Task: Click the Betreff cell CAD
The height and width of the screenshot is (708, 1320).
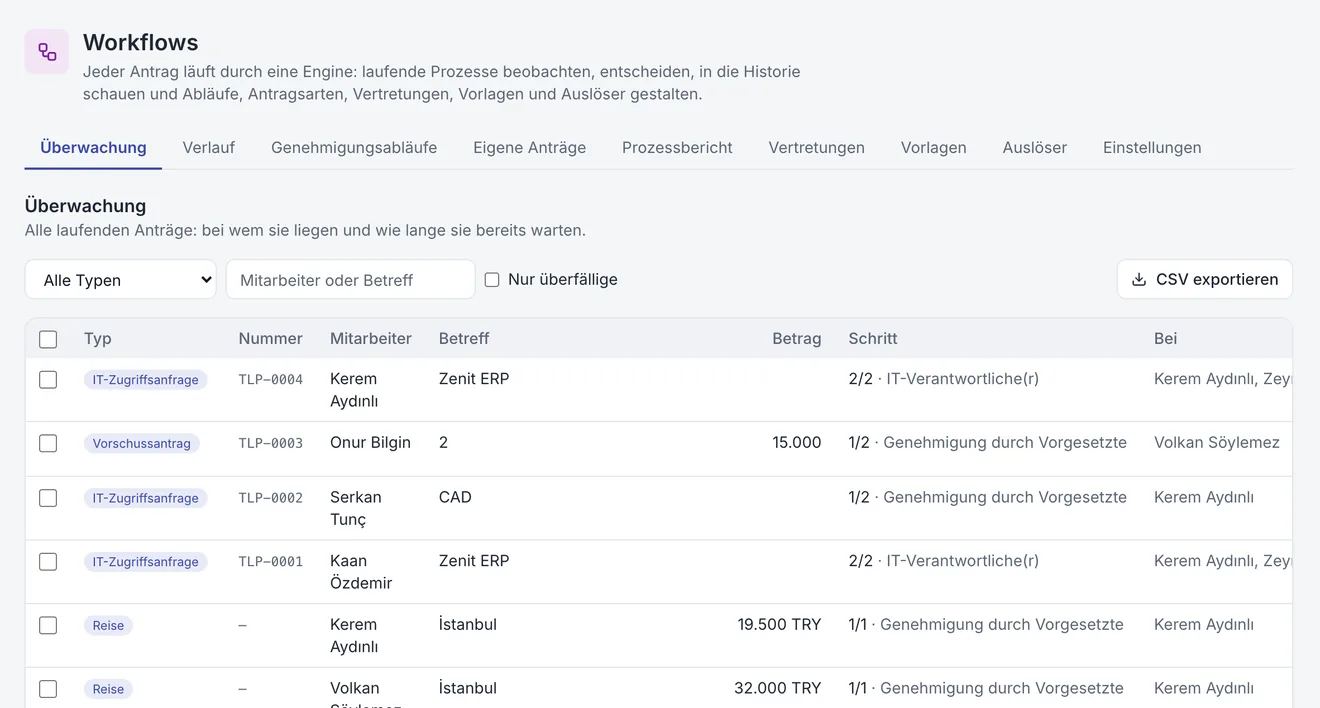Action: (455, 497)
